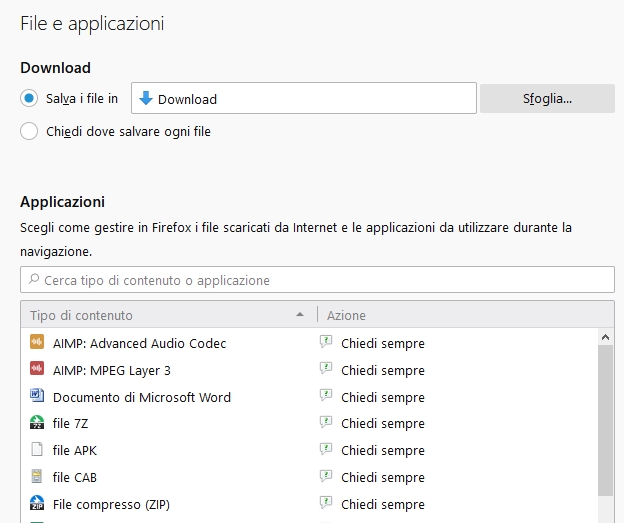
Task: Click the ZIP compressed file icon
Action: 37,503
